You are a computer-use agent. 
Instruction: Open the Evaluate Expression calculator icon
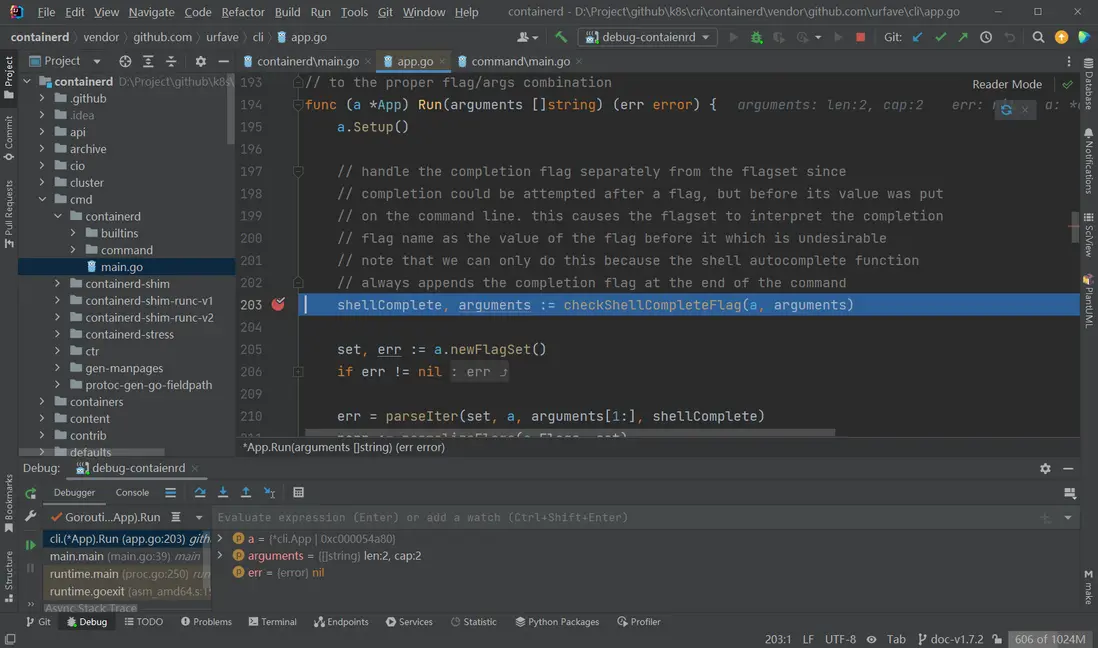pos(298,493)
